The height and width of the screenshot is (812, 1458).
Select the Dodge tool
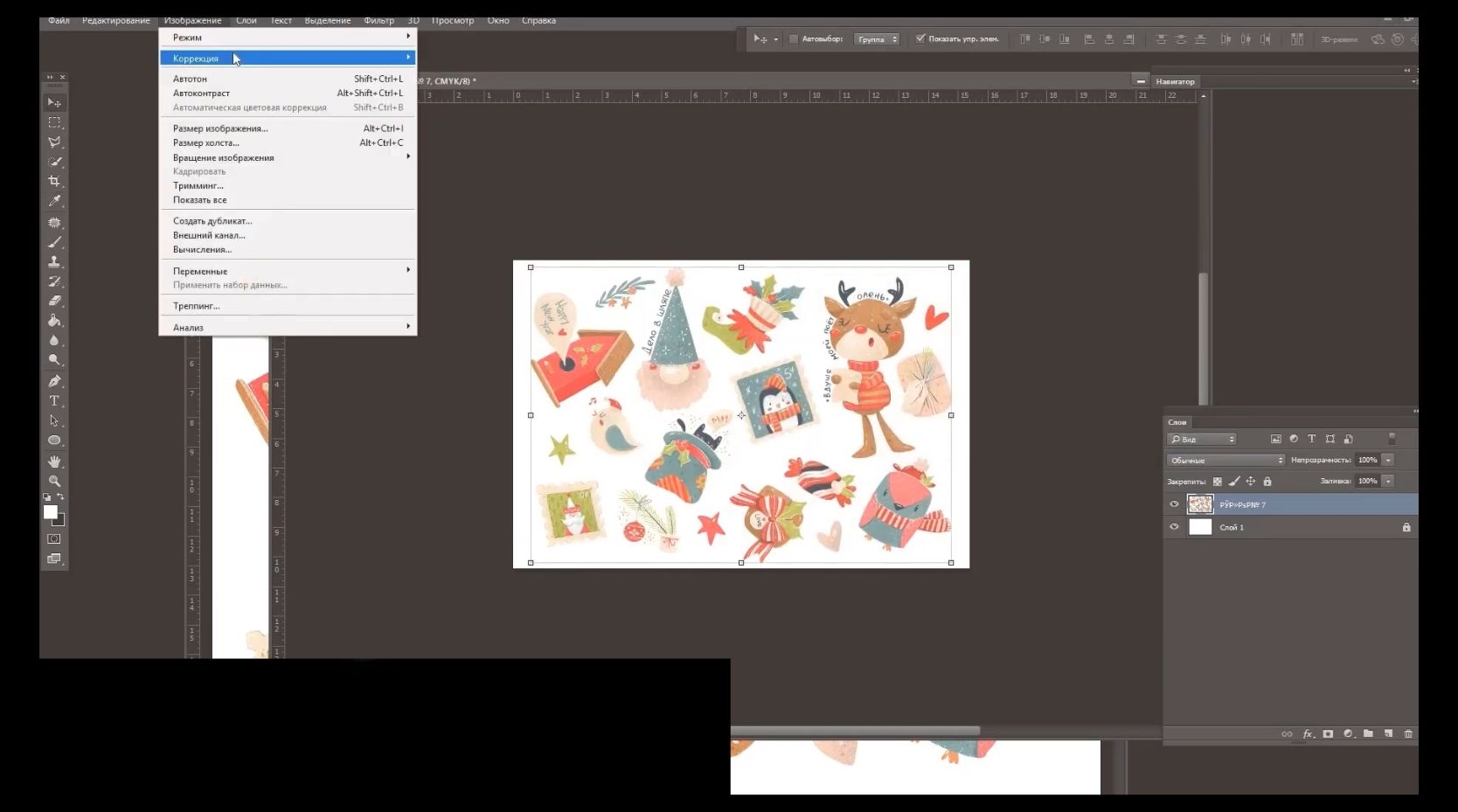[54, 360]
